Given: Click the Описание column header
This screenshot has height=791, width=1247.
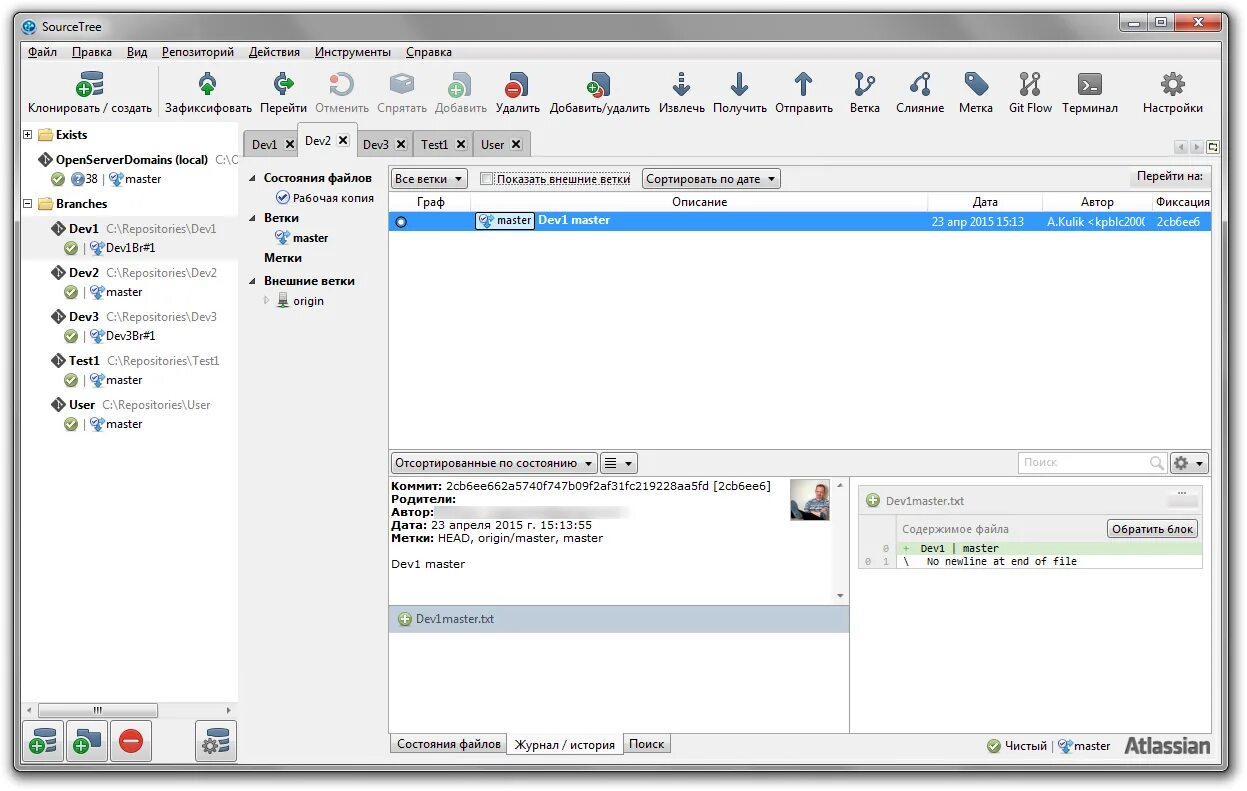Looking at the screenshot, I should 699,202.
